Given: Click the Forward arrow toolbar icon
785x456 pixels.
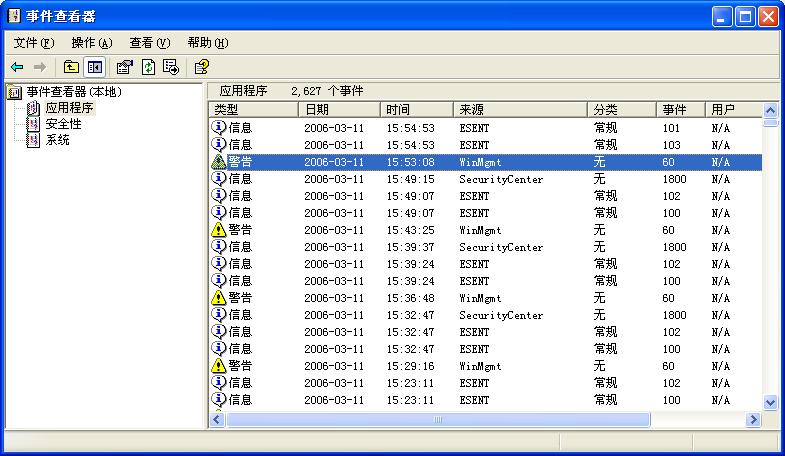Looking at the screenshot, I should [40, 67].
